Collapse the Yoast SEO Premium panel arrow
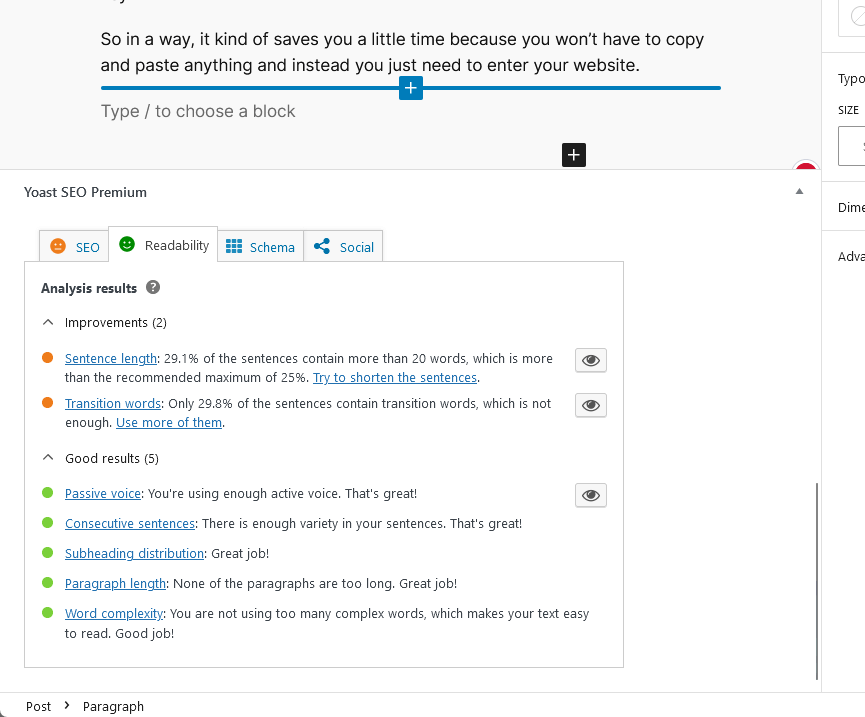The width and height of the screenshot is (865, 717). click(x=799, y=191)
